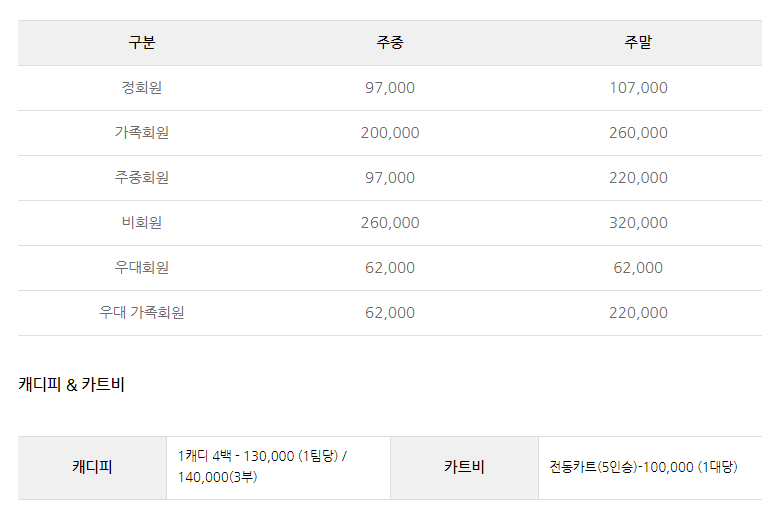Click the 캐디피 header cell
This screenshot has height=527, width=775.
[92, 467]
